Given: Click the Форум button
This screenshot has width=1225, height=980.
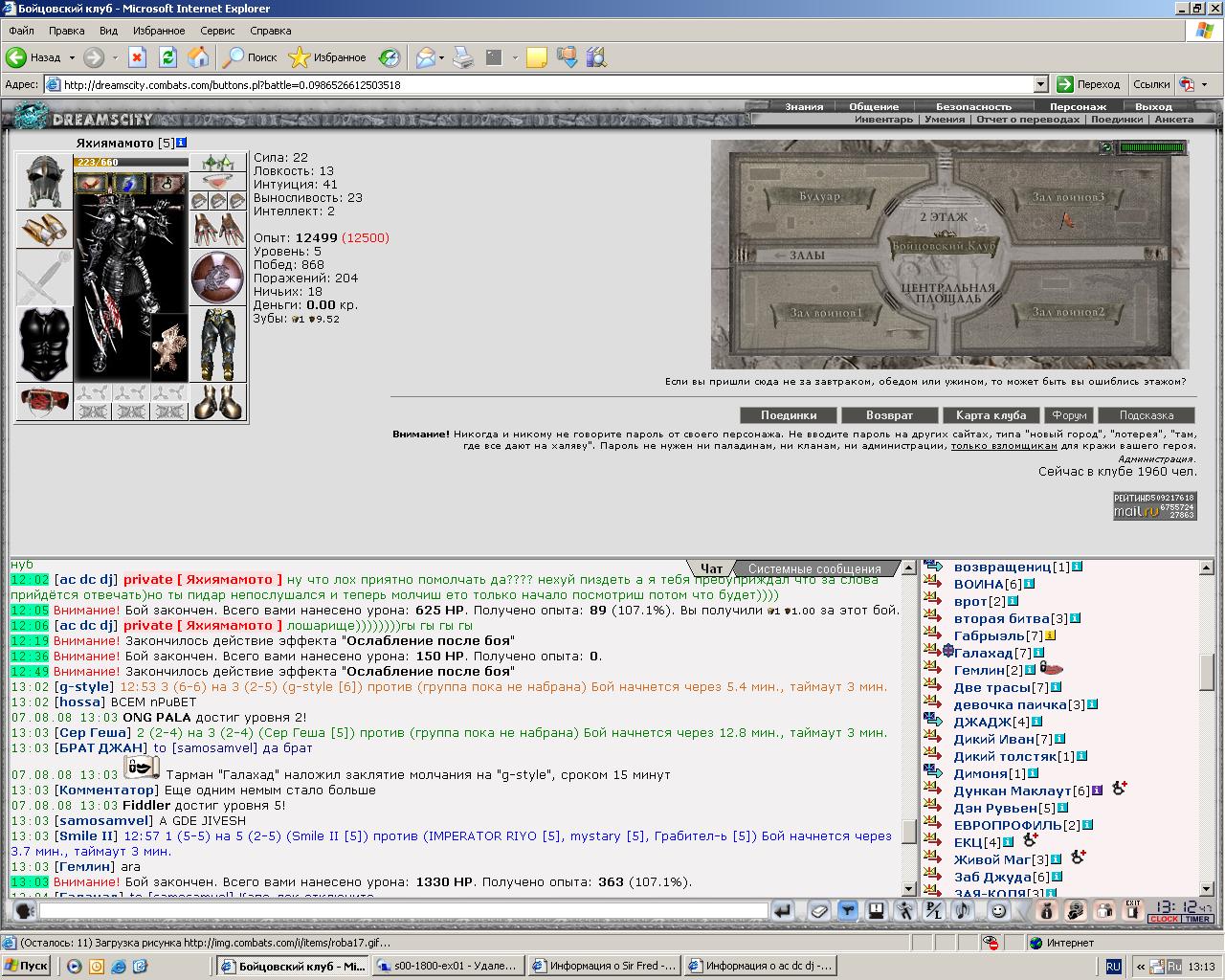Looking at the screenshot, I should pos(1068,415).
